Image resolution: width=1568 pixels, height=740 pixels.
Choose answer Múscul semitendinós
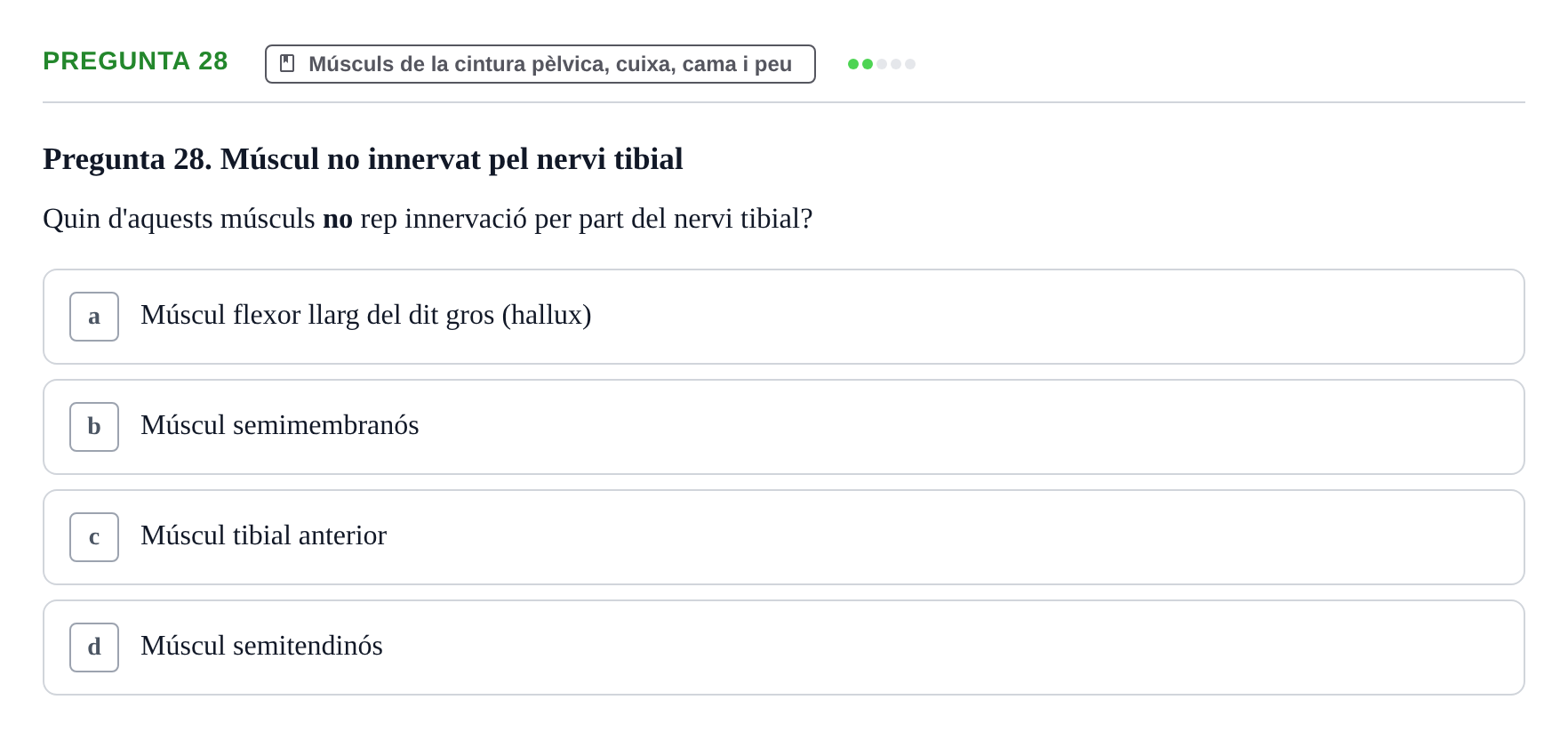[784, 647]
